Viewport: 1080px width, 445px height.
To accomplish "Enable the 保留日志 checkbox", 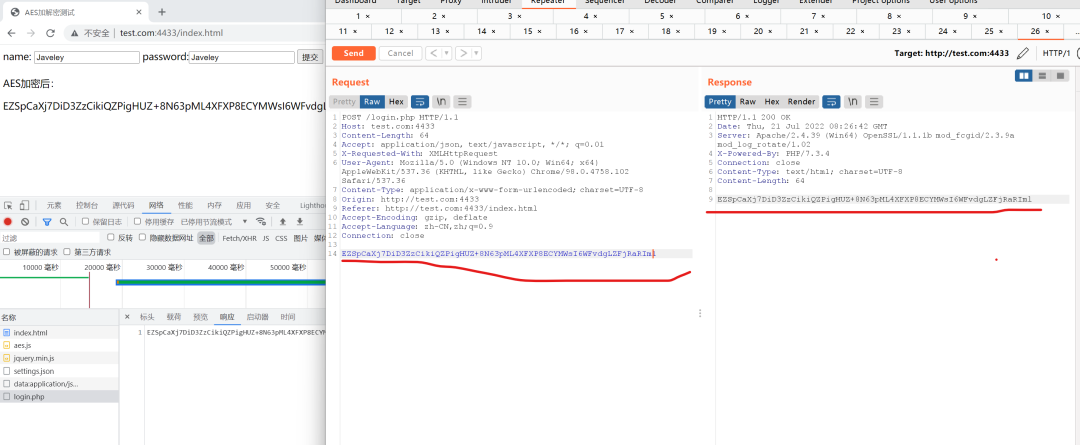I will point(85,222).
